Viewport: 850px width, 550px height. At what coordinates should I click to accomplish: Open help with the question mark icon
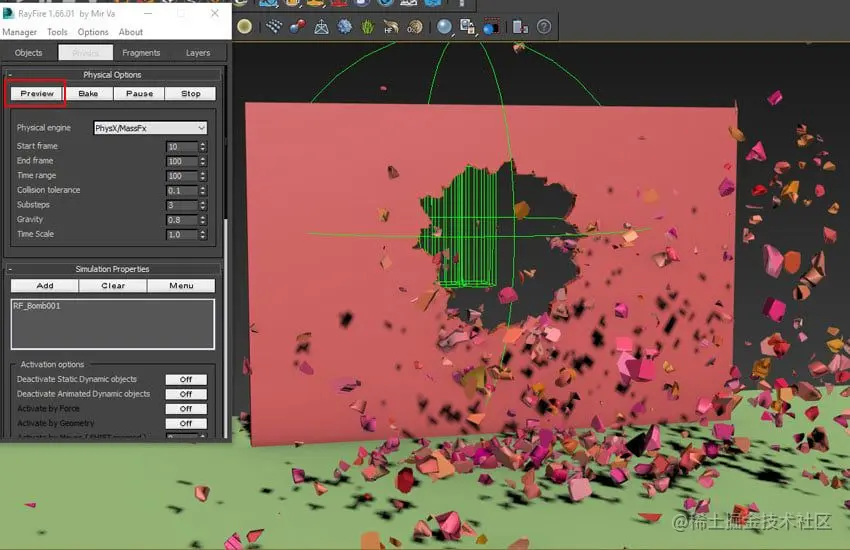(544, 26)
